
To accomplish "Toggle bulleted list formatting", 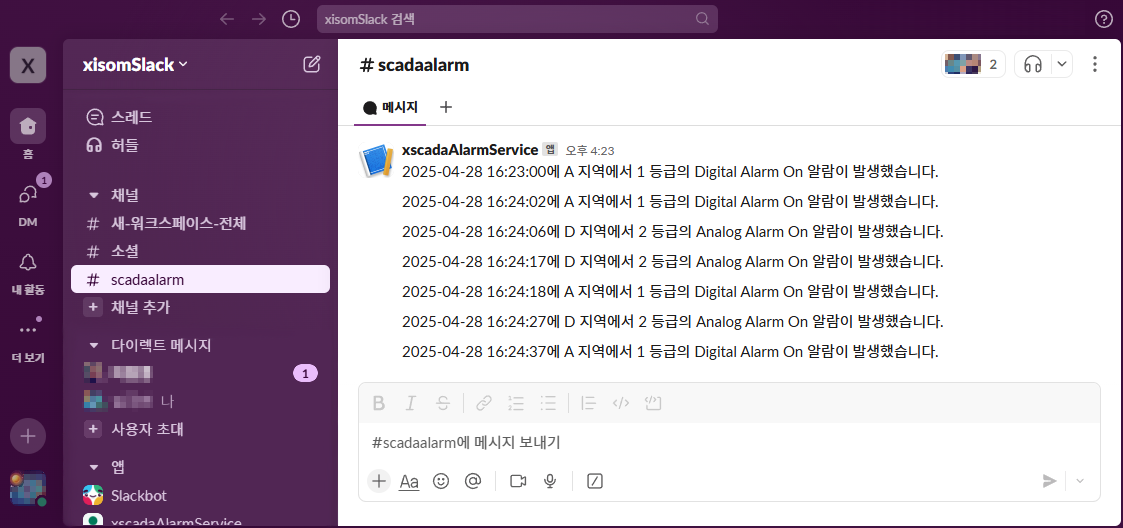I will 548,403.
